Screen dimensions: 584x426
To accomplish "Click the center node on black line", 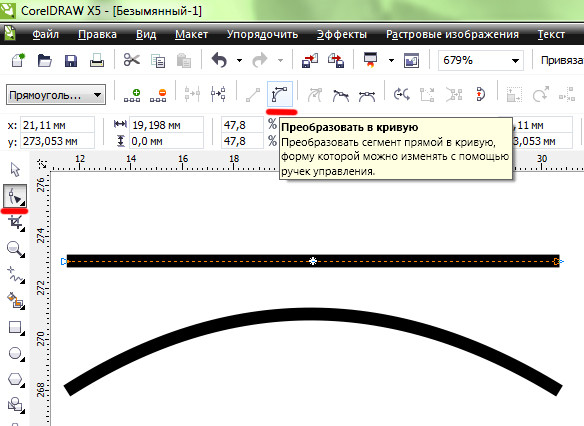I will pyautogui.click(x=313, y=261).
